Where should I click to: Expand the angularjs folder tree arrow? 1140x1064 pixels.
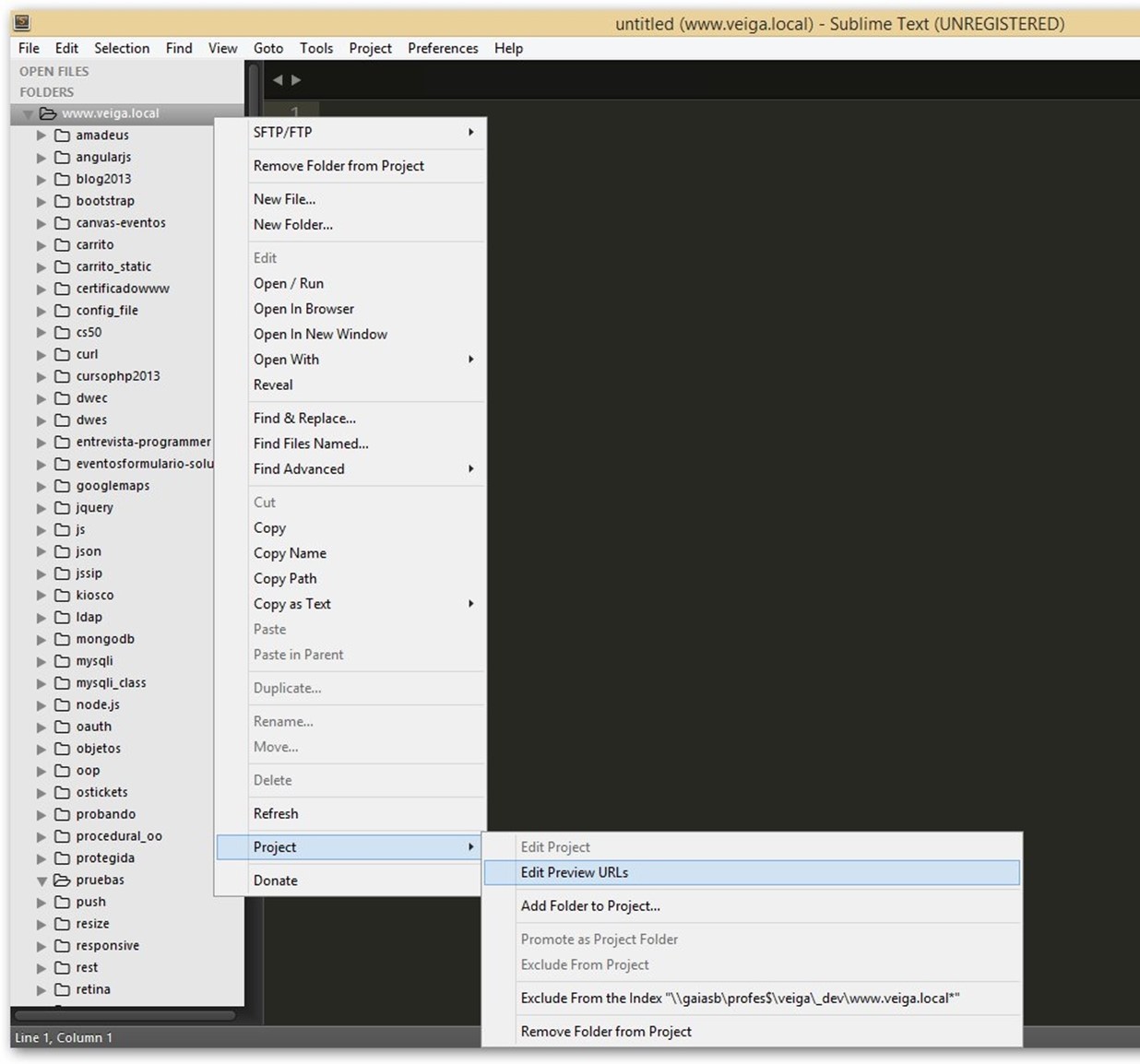pyautogui.click(x=41, y=158)
